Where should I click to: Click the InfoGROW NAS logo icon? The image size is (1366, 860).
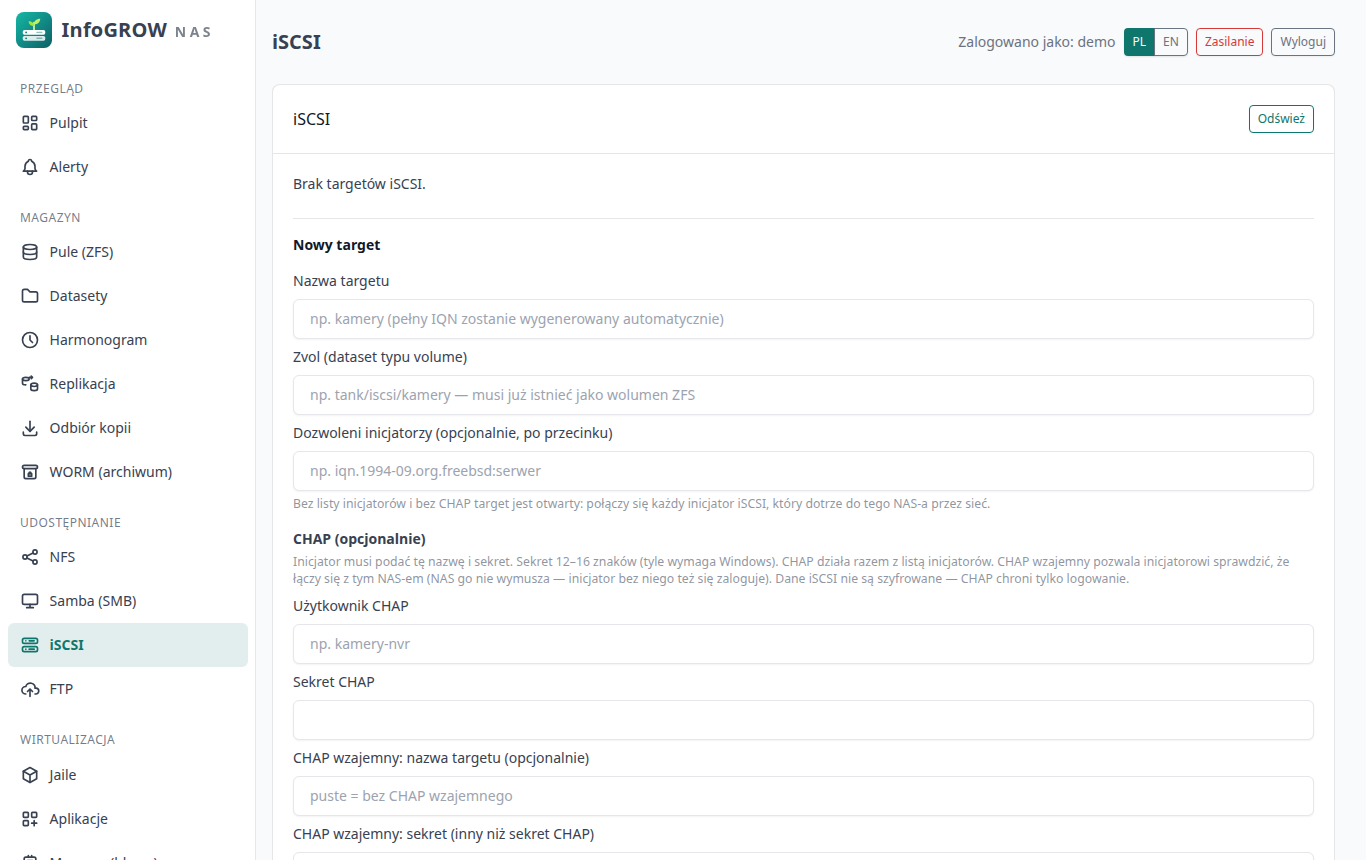click(x=34, y=30)
